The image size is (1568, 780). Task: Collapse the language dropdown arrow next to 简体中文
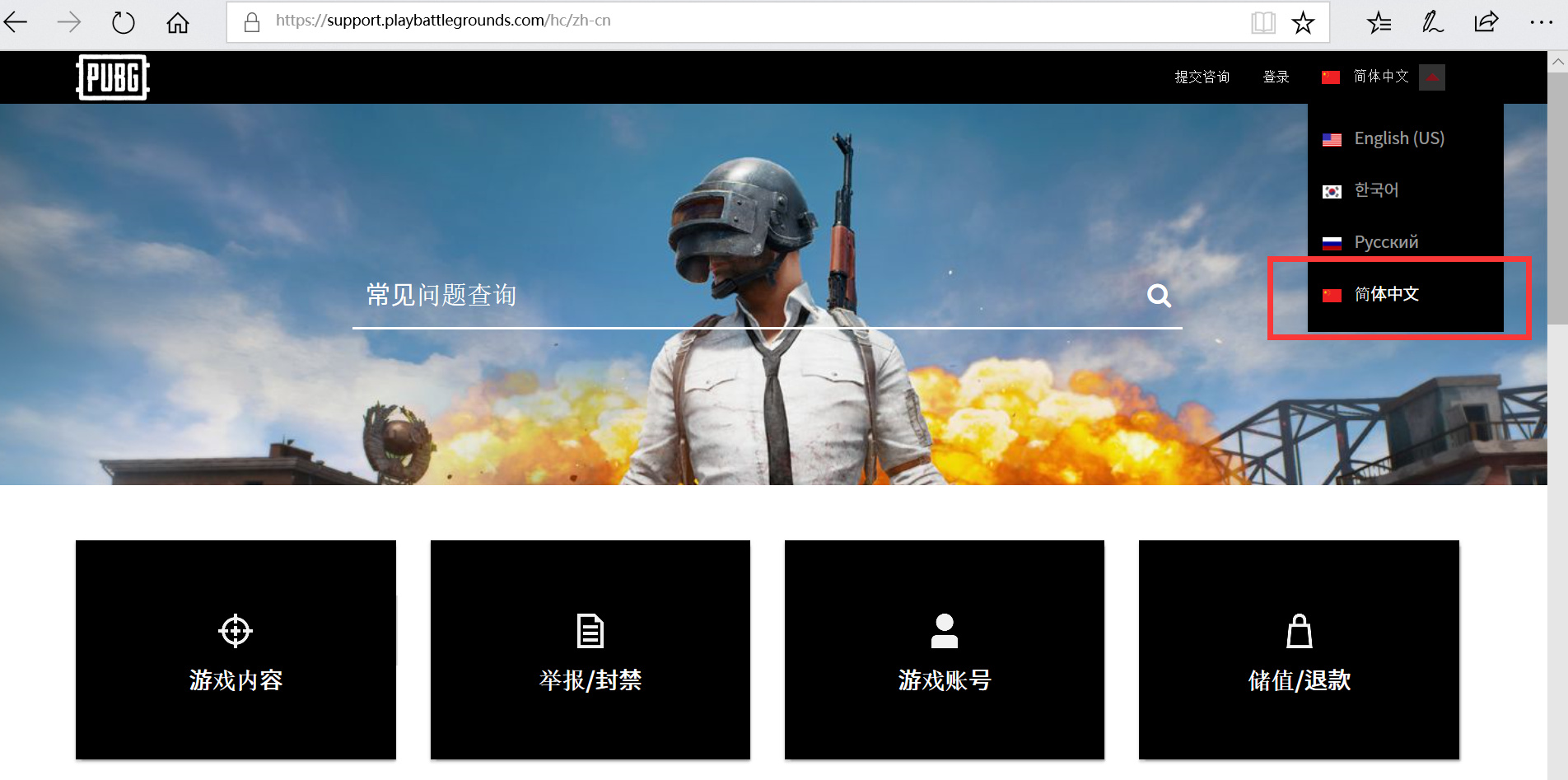click(1433, 77)
